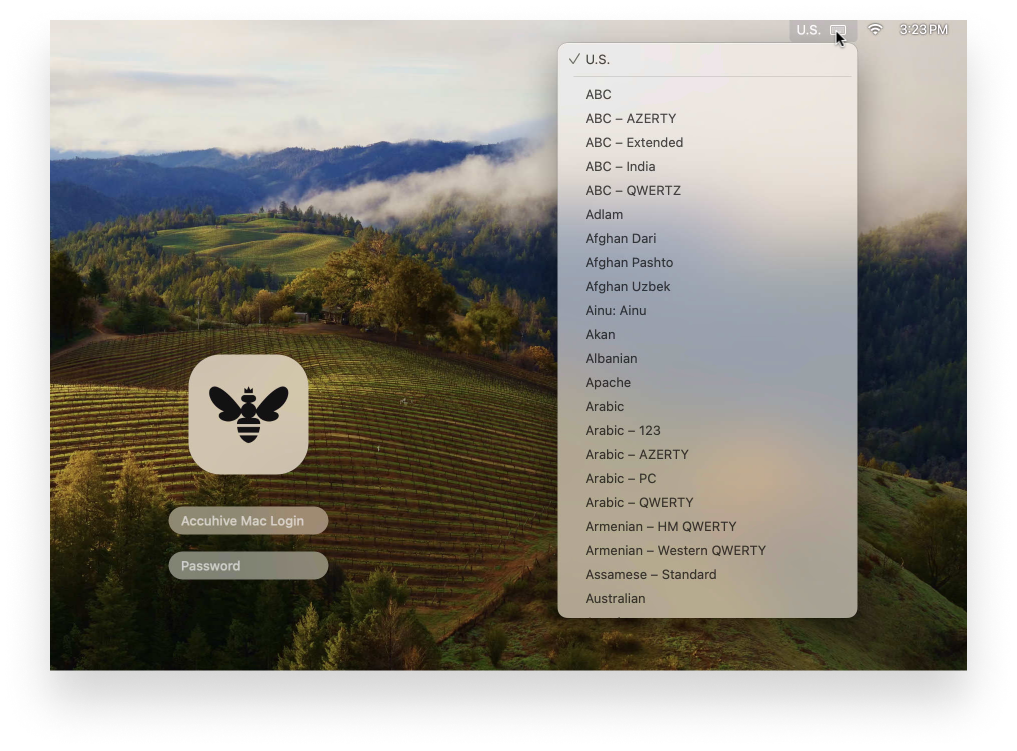Viewport: 1017px width, 751px height.
Task: Choose ABC keyboard layout
Action: (598, 94)
